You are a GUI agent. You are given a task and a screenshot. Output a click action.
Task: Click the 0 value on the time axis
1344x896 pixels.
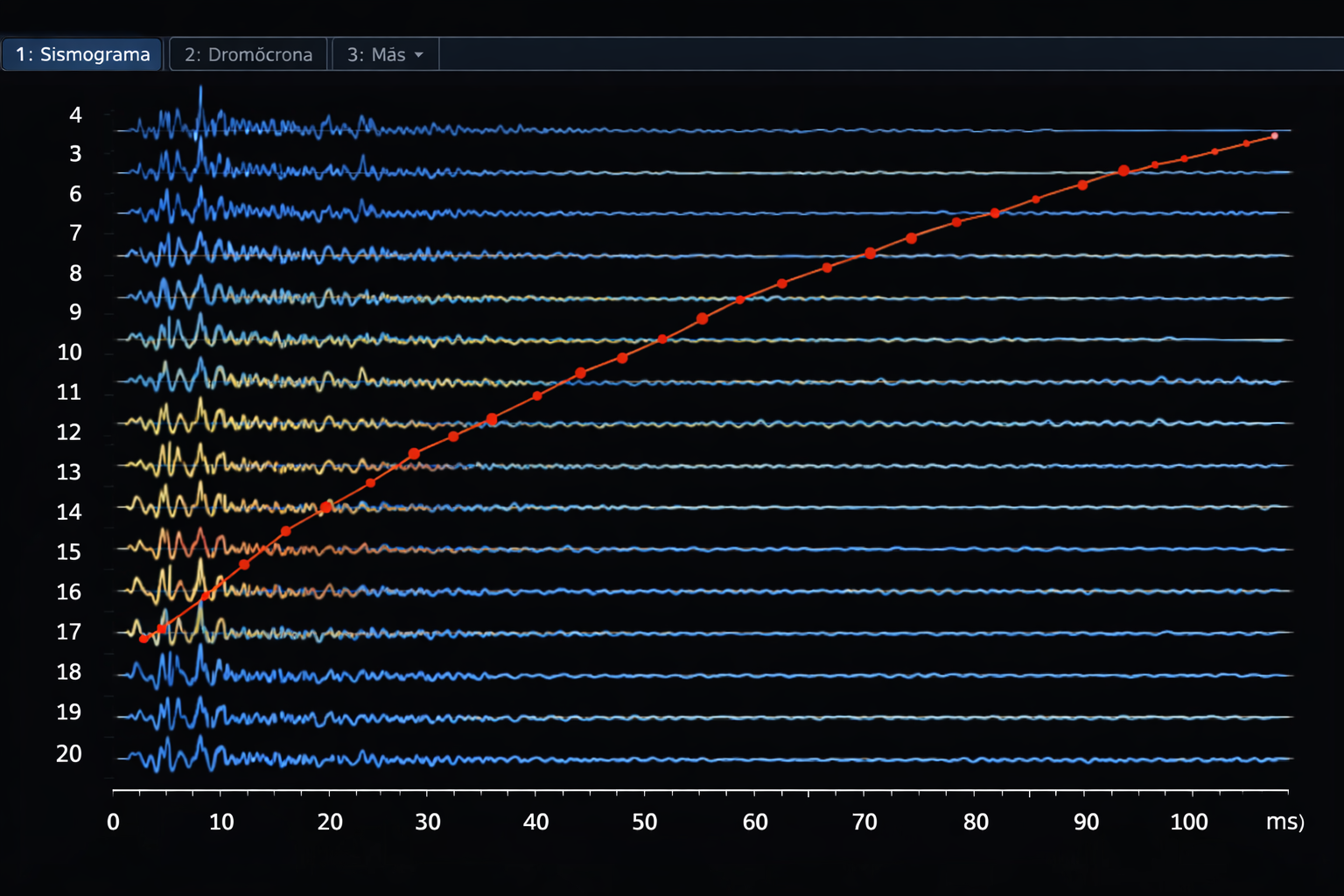[x=113, y=822]
